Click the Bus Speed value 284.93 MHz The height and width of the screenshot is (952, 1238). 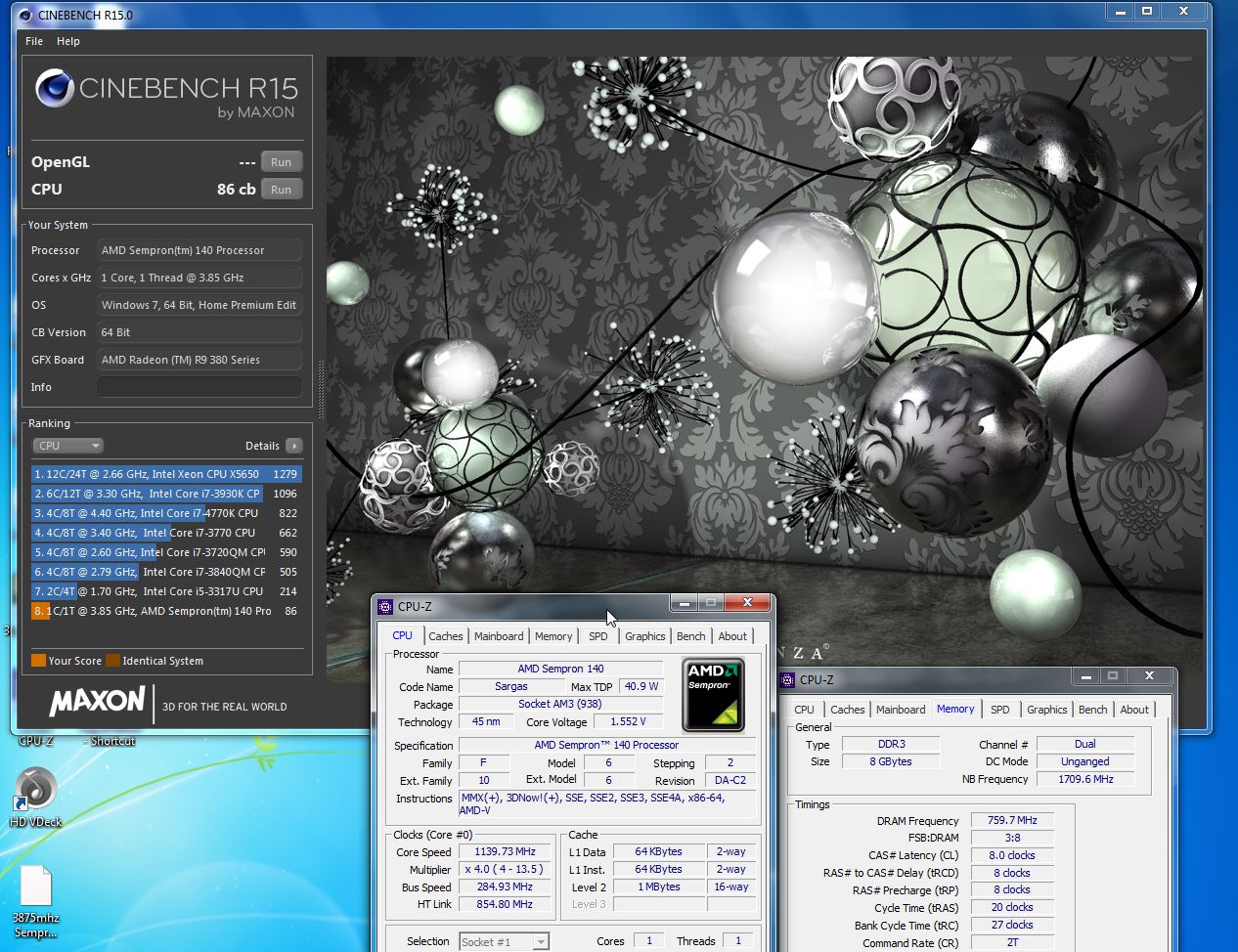pos(506,887)
